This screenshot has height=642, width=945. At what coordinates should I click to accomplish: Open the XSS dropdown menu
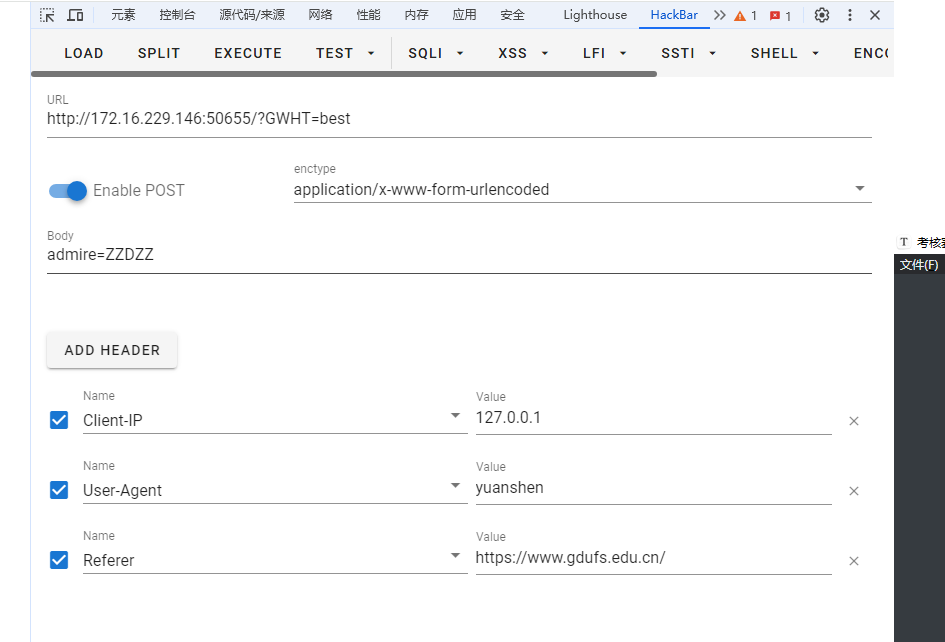[x=523, y=54]
